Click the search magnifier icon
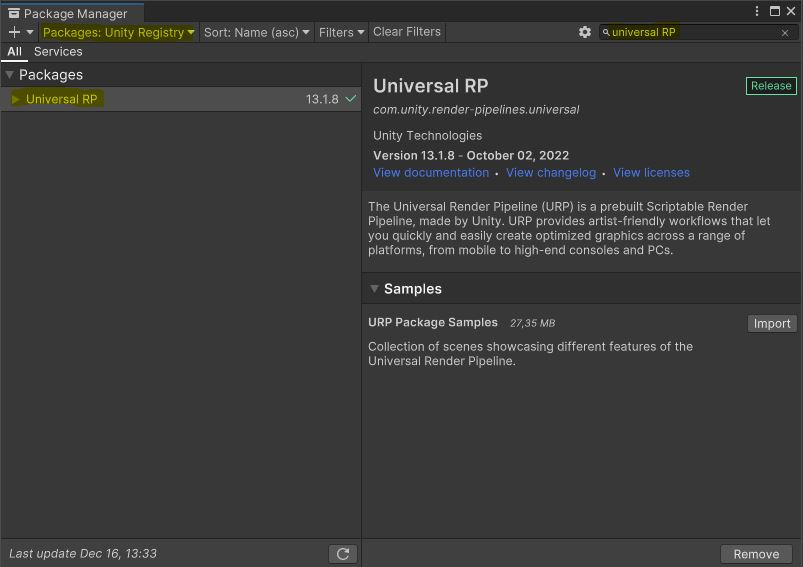The width and height of the screenshot is (803, 567). pos(606,32)
